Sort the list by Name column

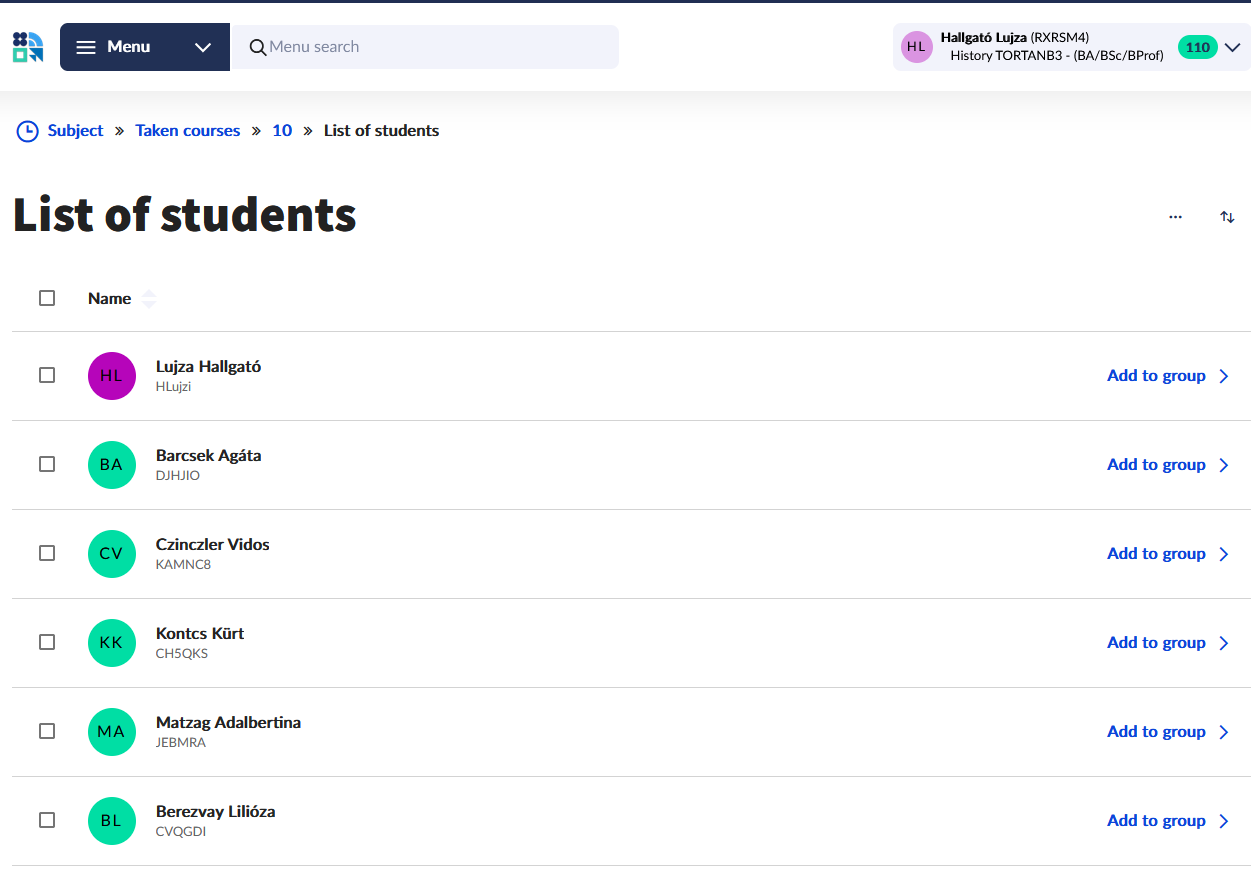(110, 298)
